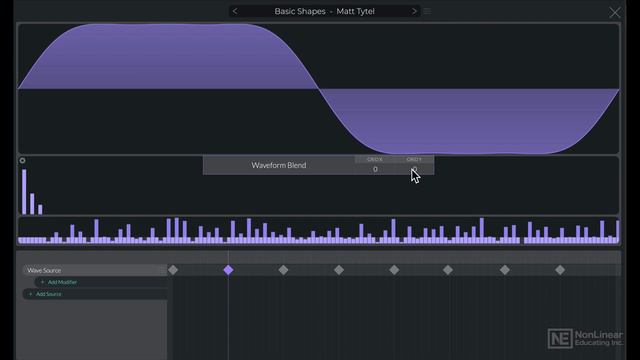Screen dimensions: 640x360
Task: Click the Grid Y value field
Action: 414,169
